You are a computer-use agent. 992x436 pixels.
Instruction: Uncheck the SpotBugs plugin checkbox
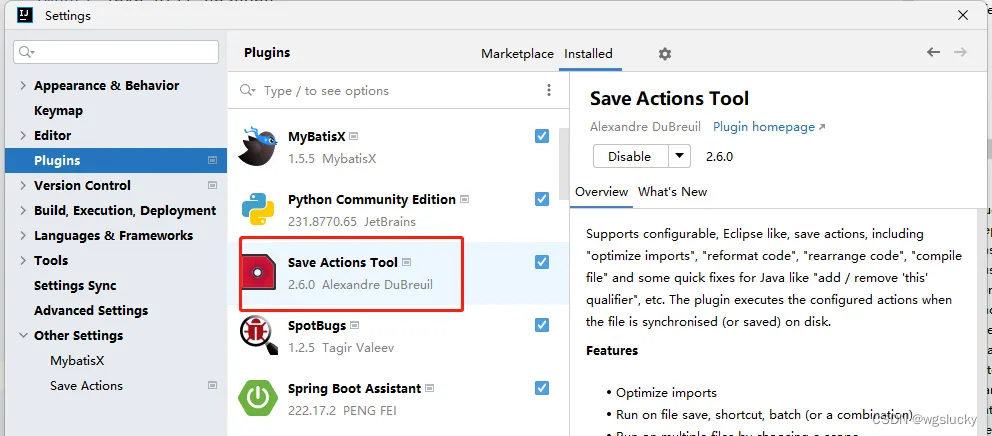(x=542, y=325)
